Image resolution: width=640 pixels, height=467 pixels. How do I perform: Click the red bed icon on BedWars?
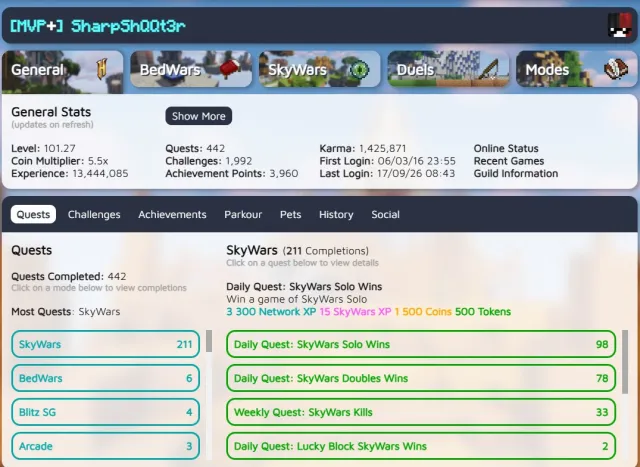[230, 69]
